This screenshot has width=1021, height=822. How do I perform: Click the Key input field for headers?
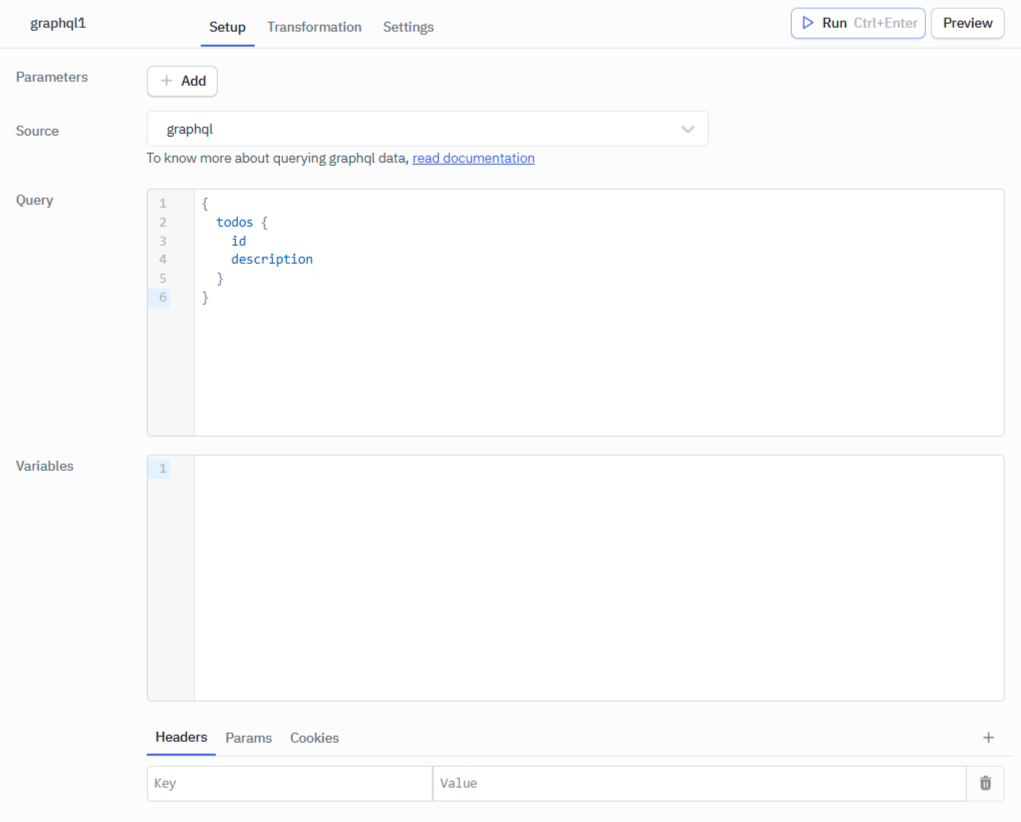tap(289, 783)
